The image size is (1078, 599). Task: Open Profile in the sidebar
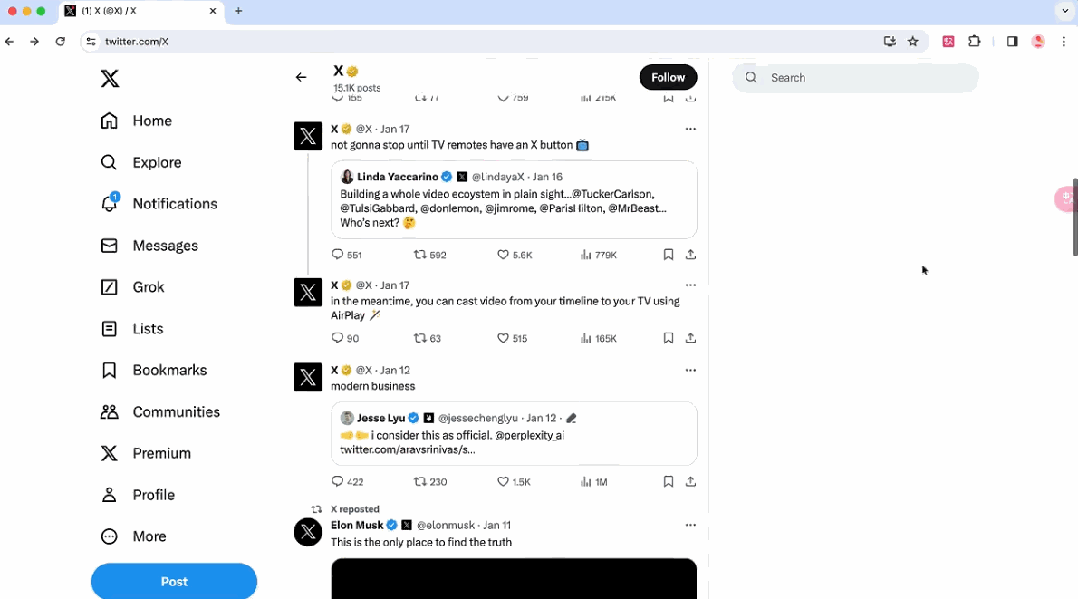click(138, 494)
